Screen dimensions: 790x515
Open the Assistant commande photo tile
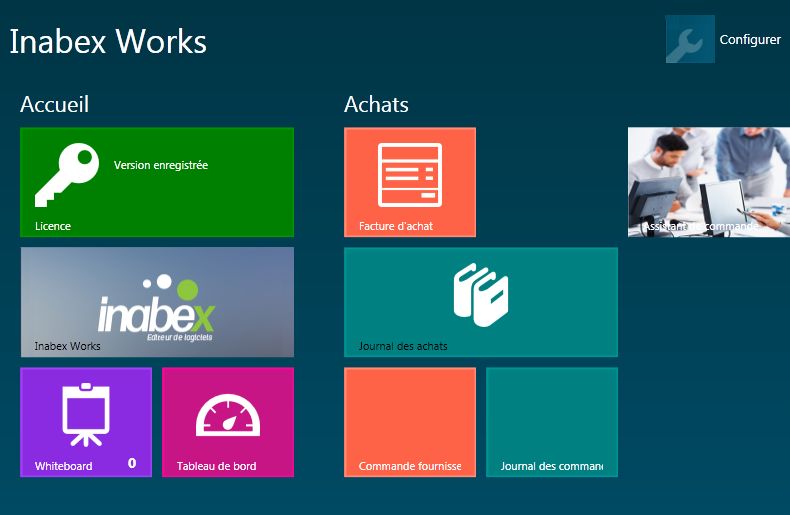coord(708,182)
